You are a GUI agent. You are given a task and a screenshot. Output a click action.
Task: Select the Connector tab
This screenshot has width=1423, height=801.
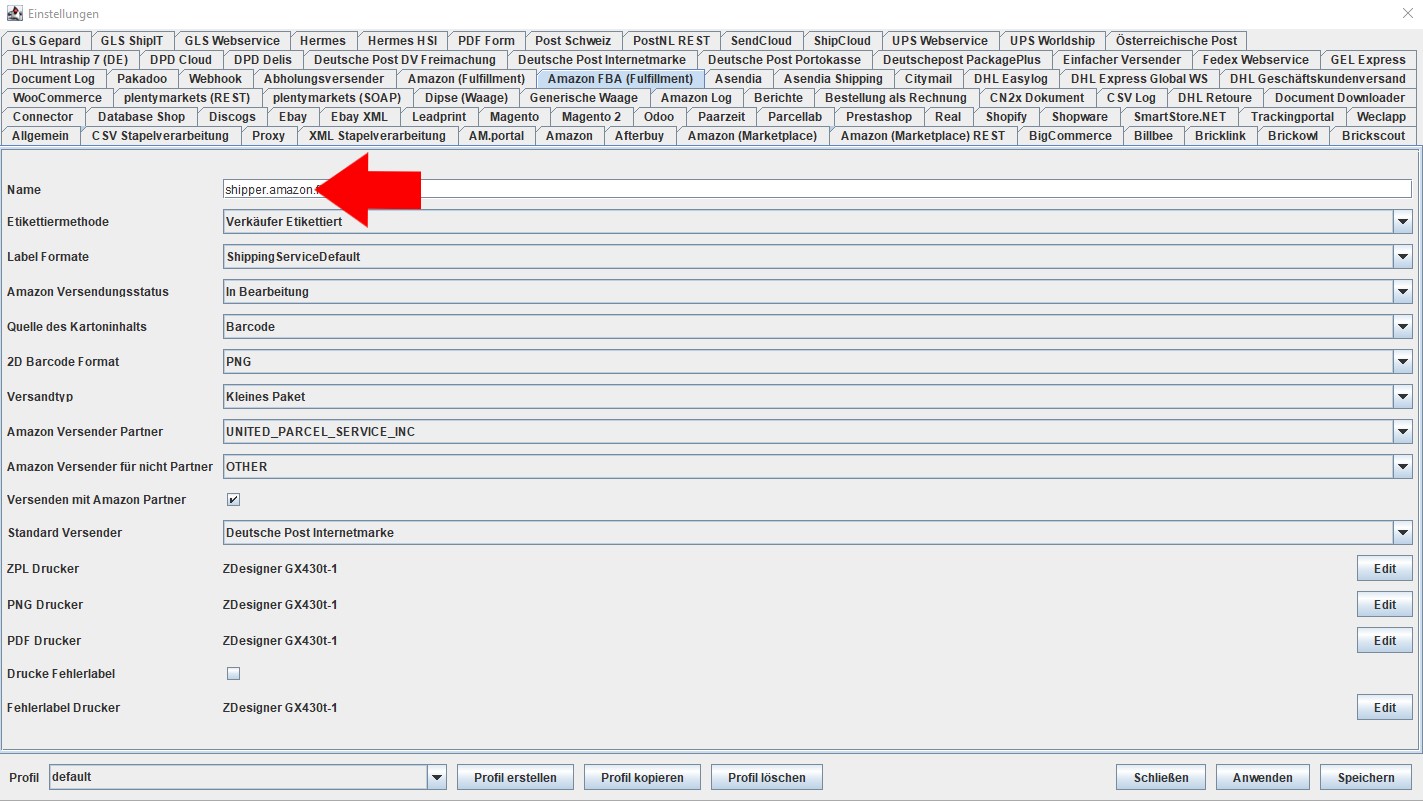tap(43, 117)
